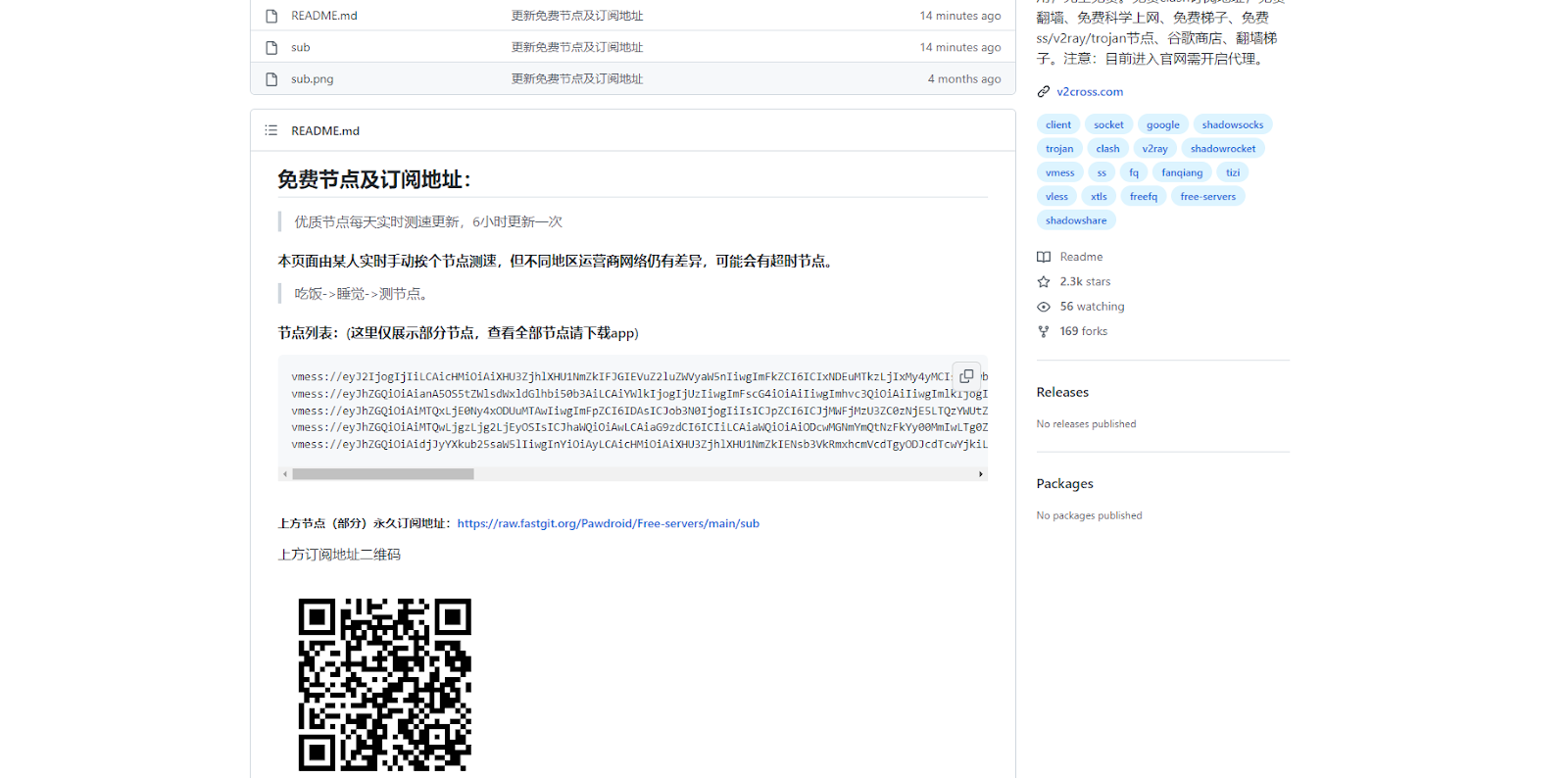Click the '14 minutes ago' timestamp on README.md row
The height and width of the screenshot is (778, 1568).
(959, 16)
